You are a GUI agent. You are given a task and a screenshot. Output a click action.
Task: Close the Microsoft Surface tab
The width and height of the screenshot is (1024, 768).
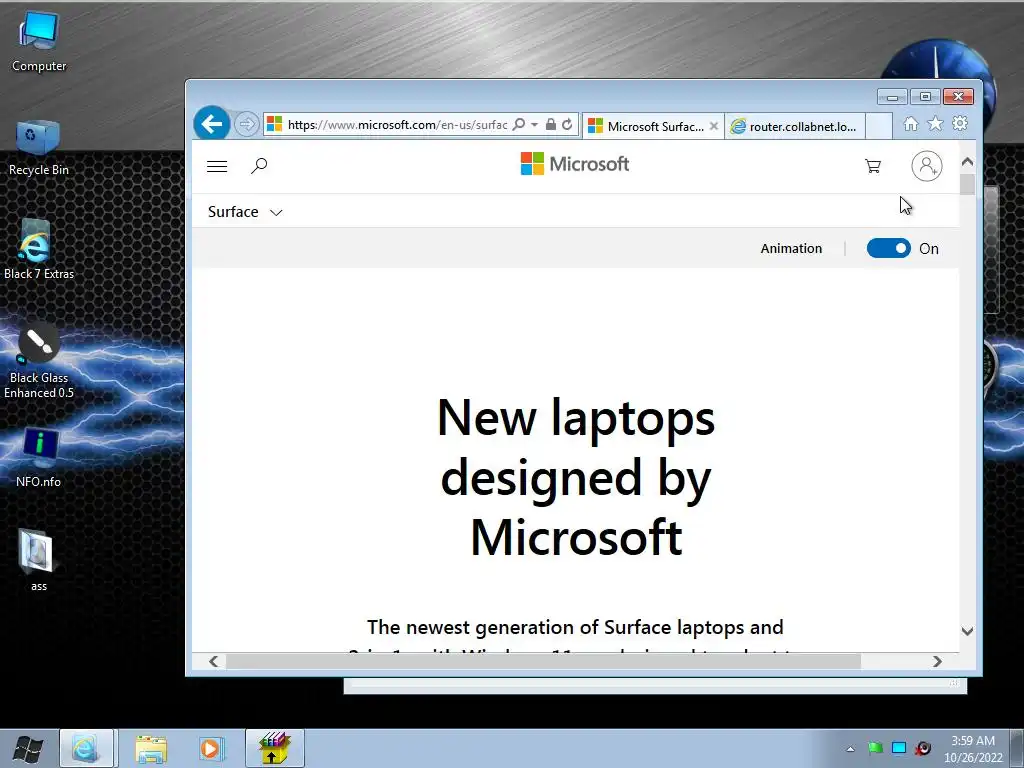[x=714, y=126]
